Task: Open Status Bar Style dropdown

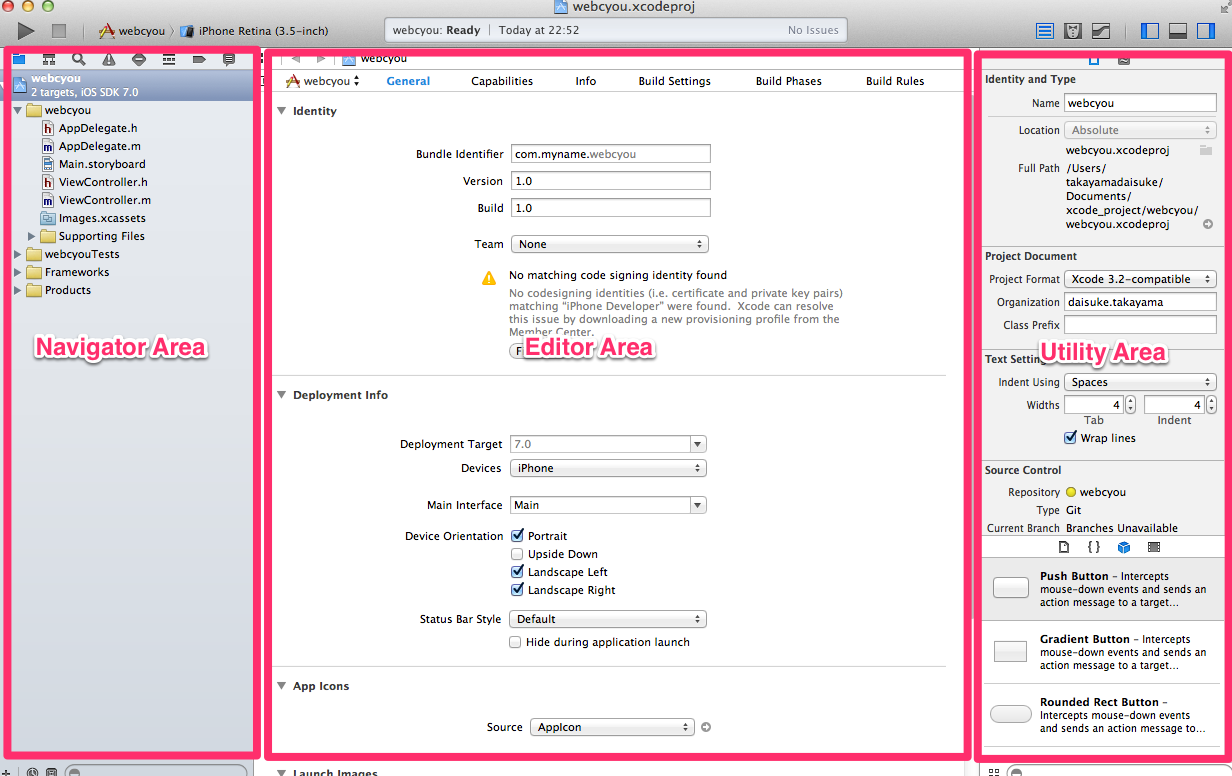Action: click(x=608, y=619)
